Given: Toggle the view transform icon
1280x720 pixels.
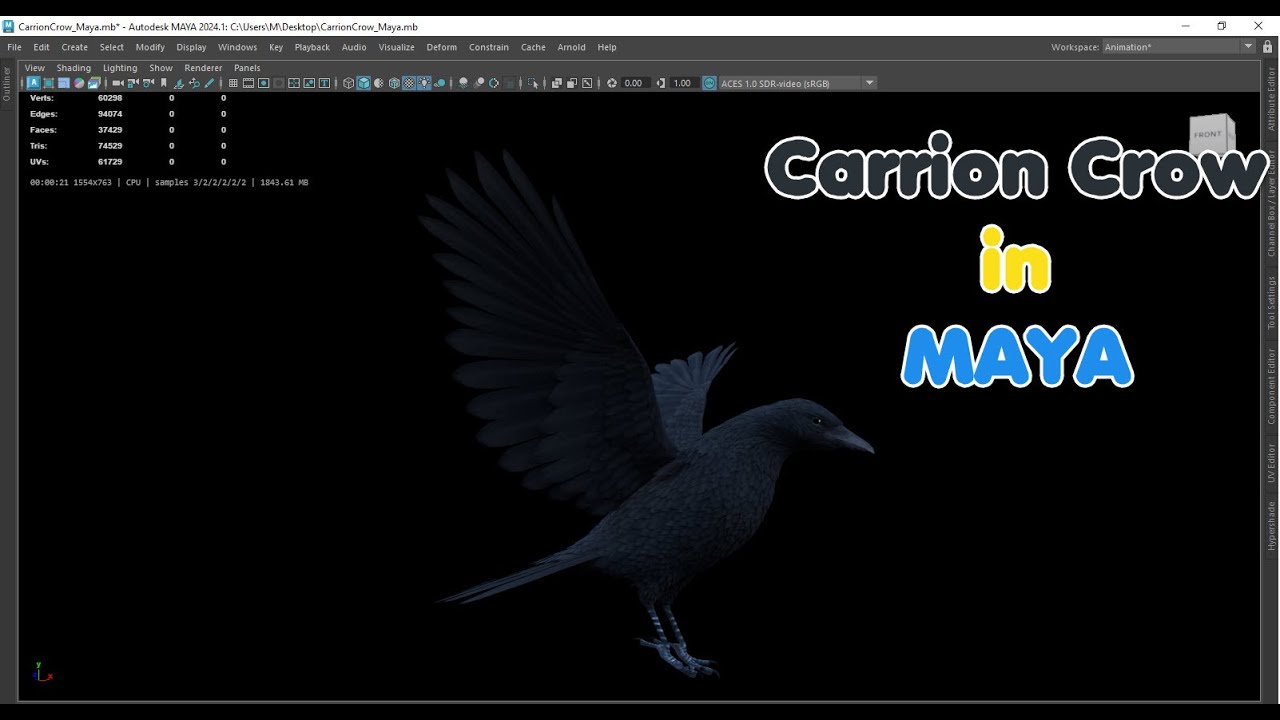Looking at the screenshot, I should tap(710, 83).
